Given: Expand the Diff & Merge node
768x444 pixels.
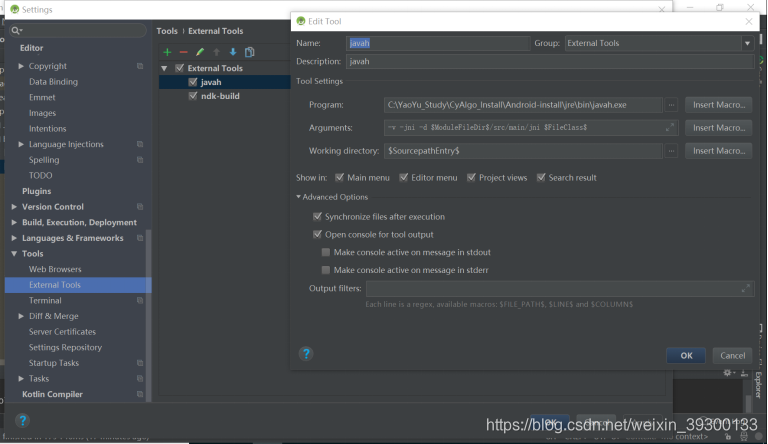Looking at the screenshot, I should point(21,316).
